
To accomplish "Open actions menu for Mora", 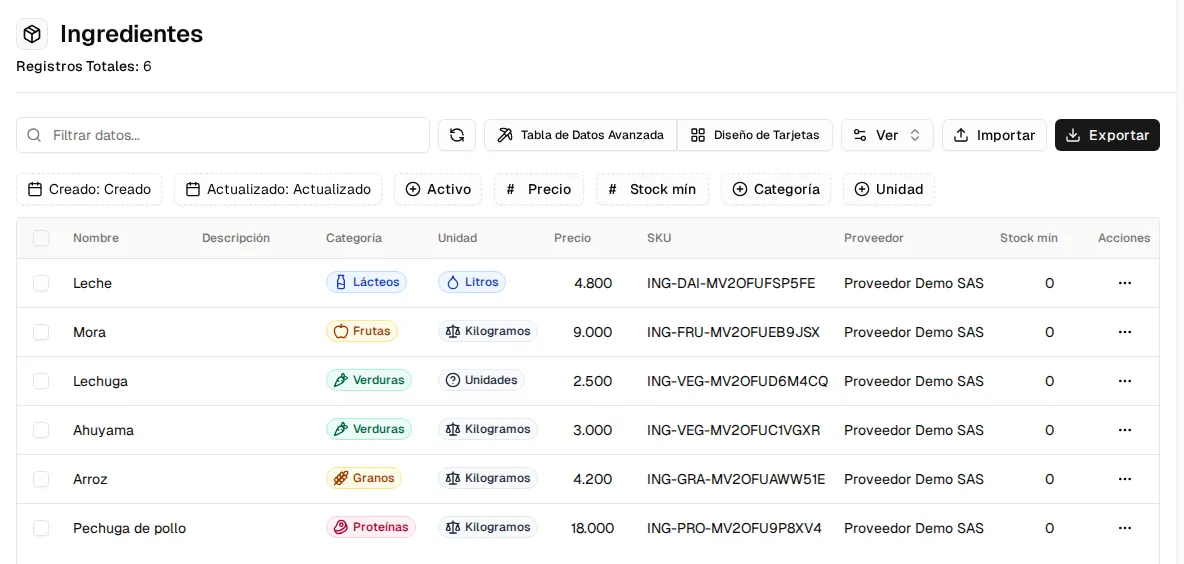I will [x=1124, y=332].
